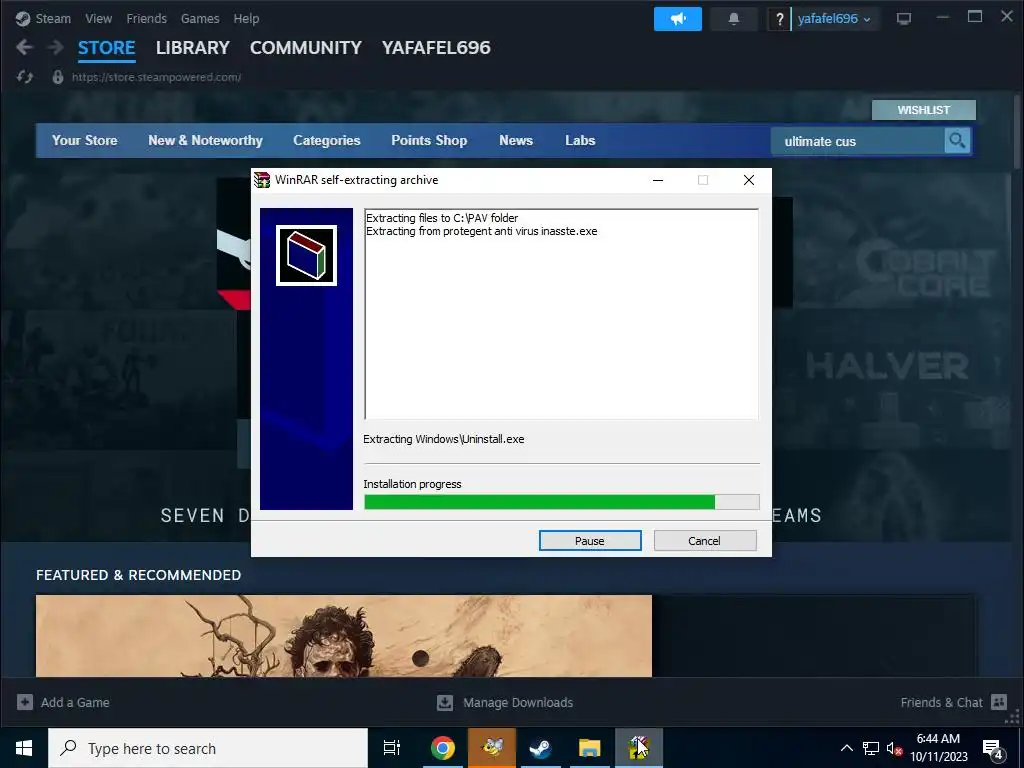The image size is (1024, 768).
Task: Open Friends & Chat
Action: pos(941,703)
